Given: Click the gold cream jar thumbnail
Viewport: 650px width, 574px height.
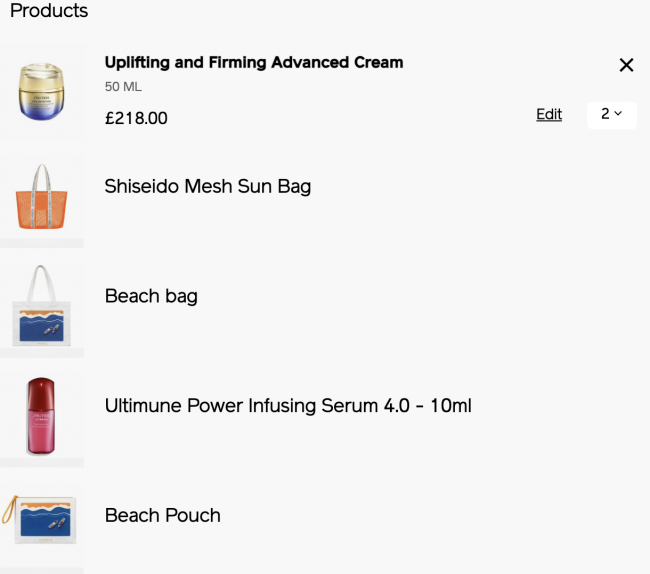Looking at the screenshot, I should [41, 92].
